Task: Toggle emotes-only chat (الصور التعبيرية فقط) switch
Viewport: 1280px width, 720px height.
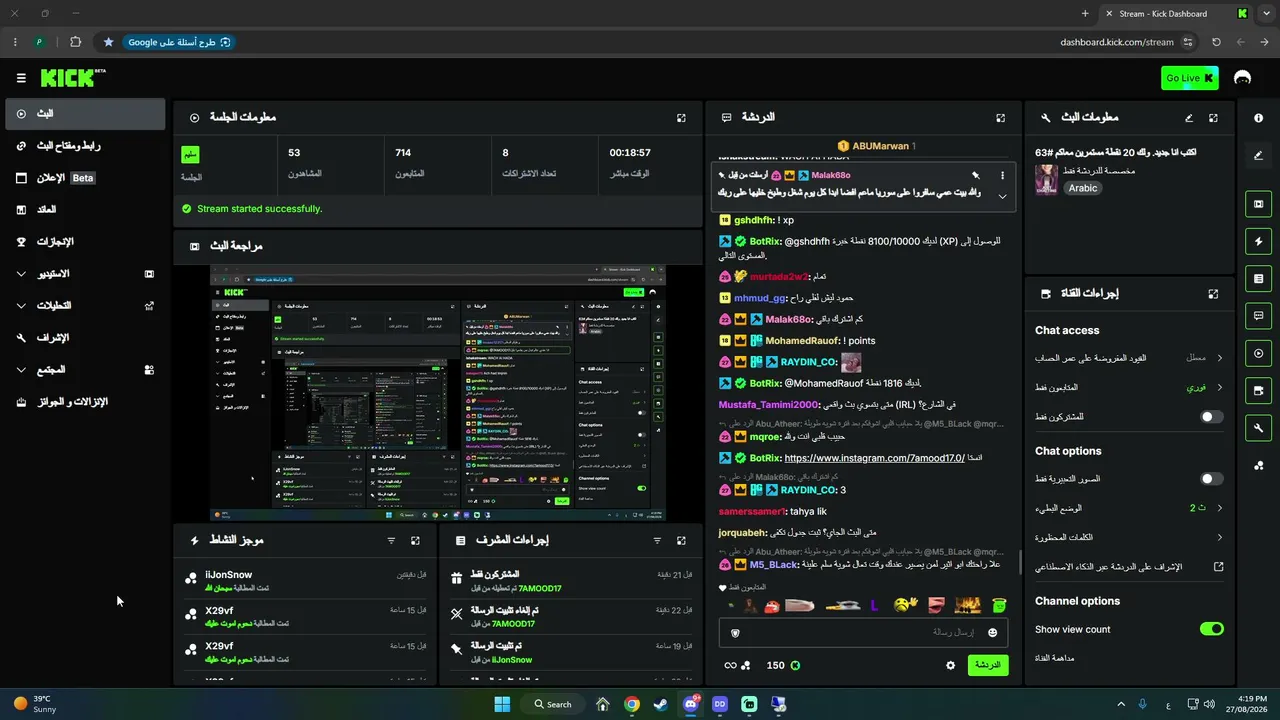Action: coord(1211,479)
